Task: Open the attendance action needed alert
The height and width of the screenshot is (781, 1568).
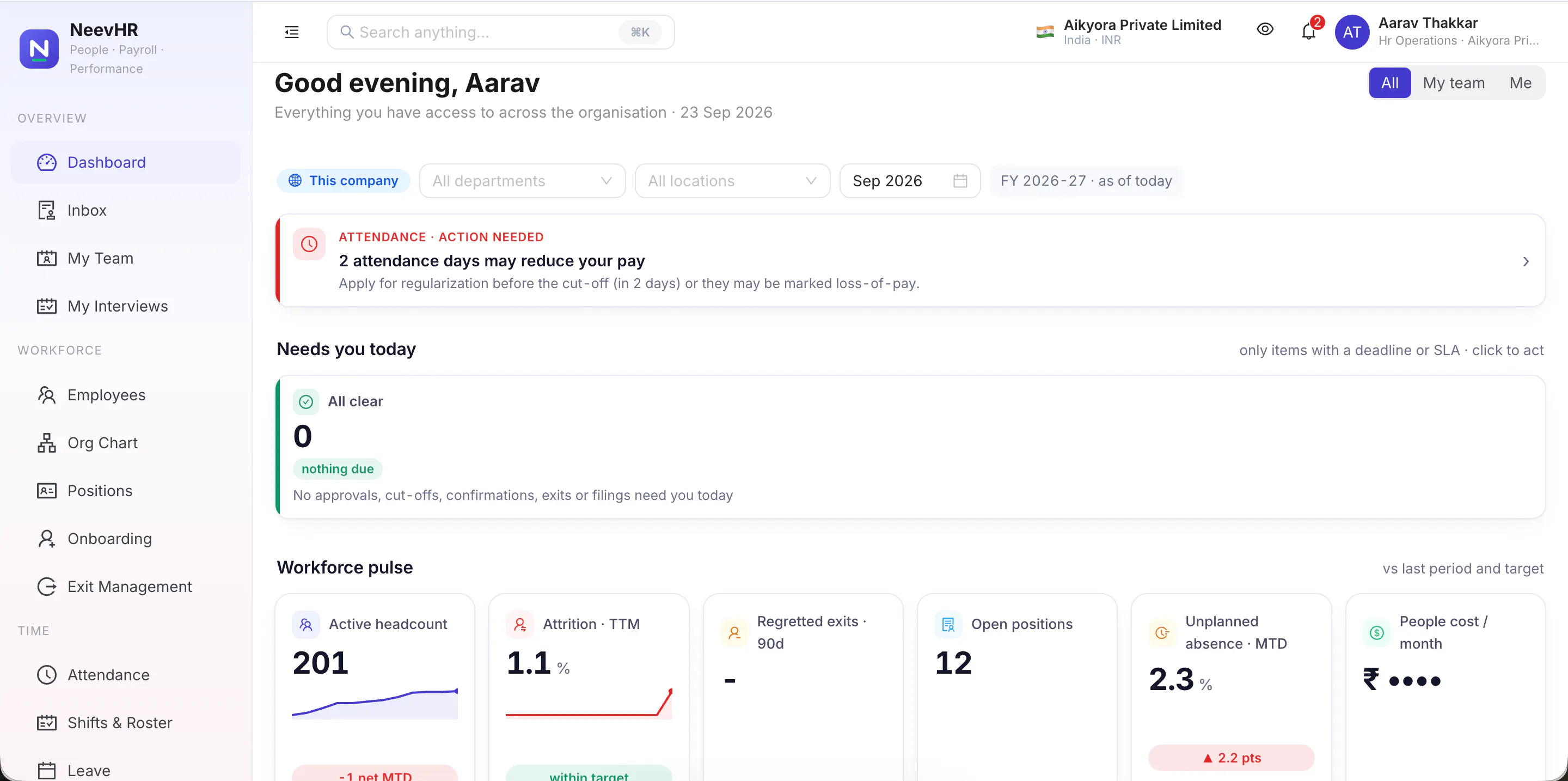Action: point(911,260)
